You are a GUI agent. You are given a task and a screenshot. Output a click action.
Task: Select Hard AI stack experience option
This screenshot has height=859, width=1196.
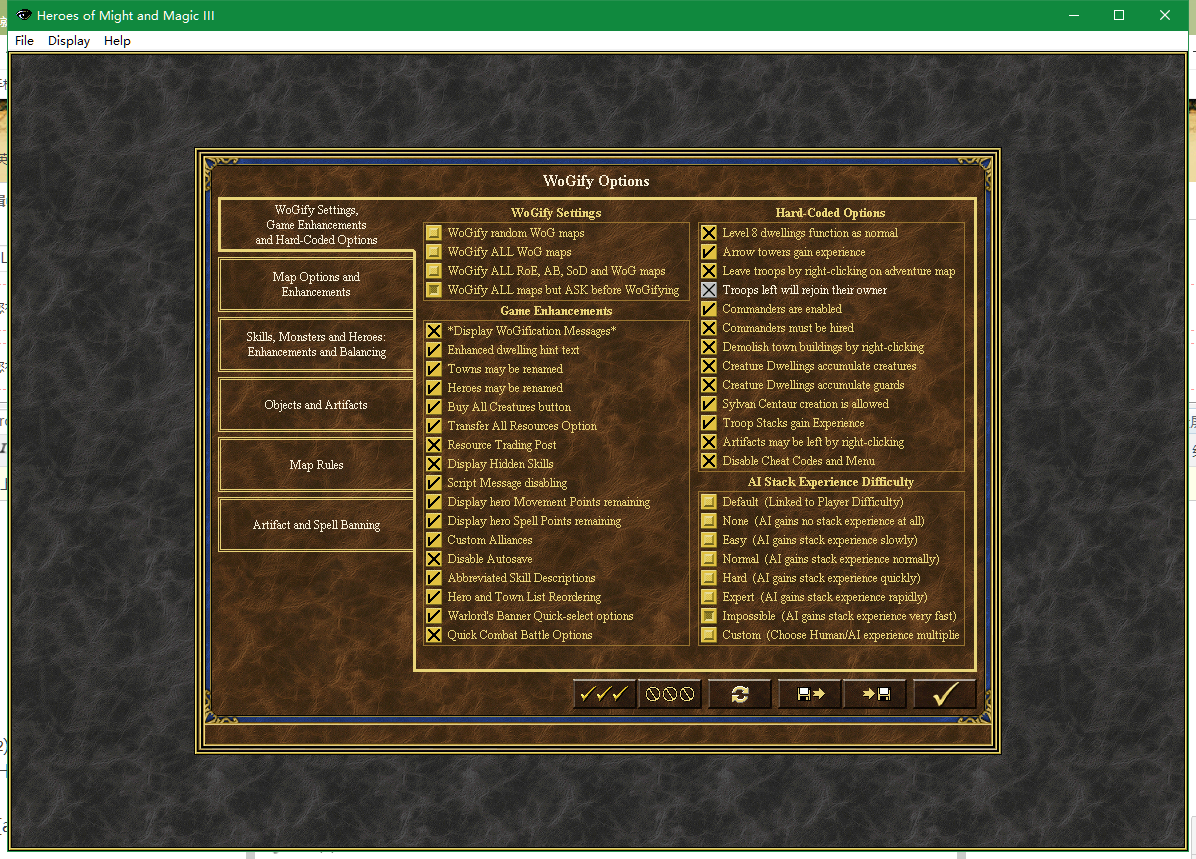click(x=709, y=577)
